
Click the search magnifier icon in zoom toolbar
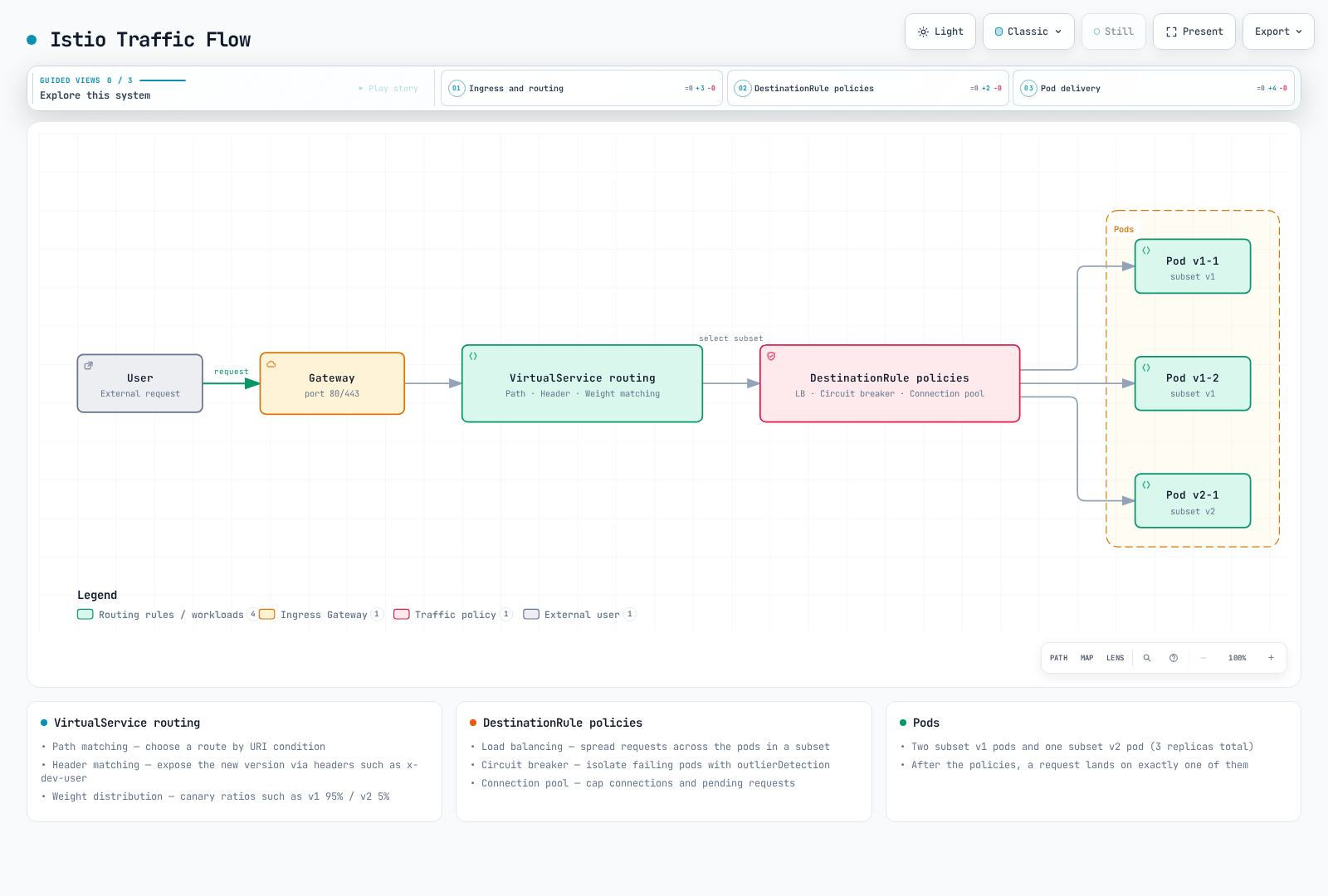[x=1147, y=658]
